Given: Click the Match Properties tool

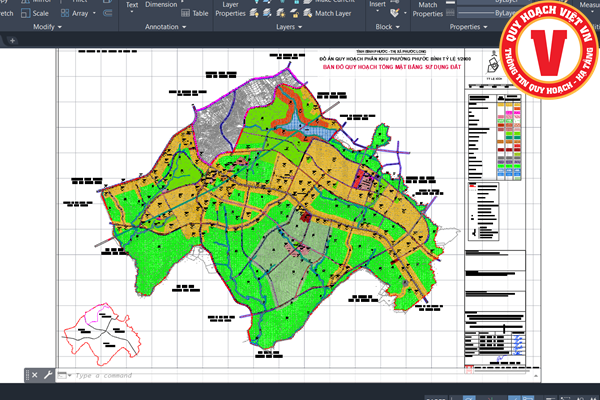Looking at the screenshot, I should (428, 10).
